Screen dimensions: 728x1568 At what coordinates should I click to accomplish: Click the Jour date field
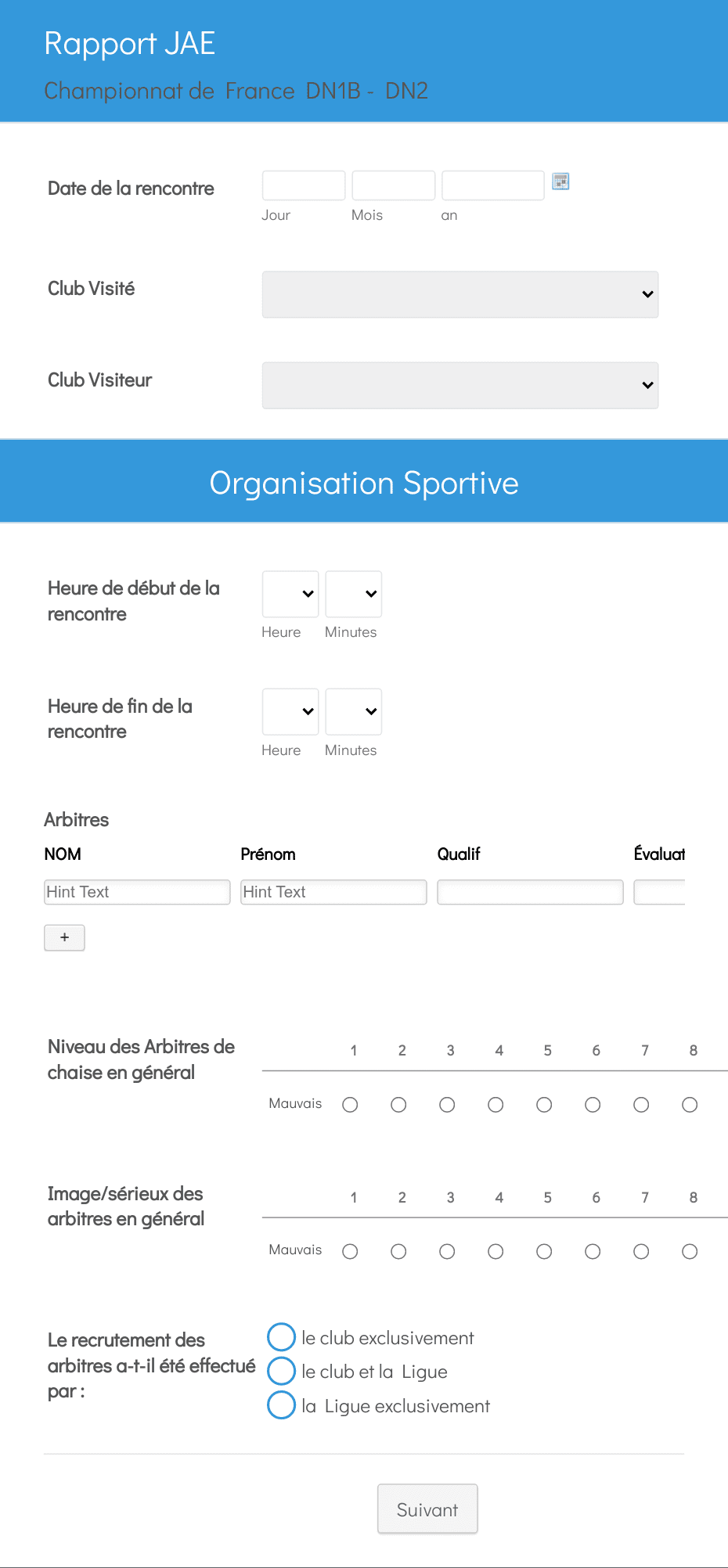click(x=303, y=185)
